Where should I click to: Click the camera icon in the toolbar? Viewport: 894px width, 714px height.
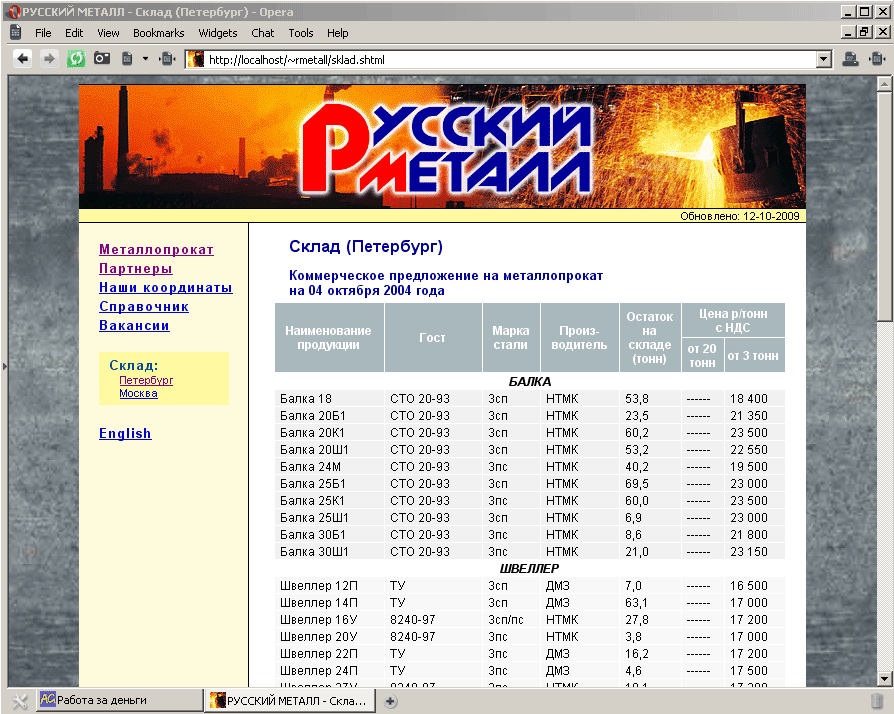[x=102, y=59]
